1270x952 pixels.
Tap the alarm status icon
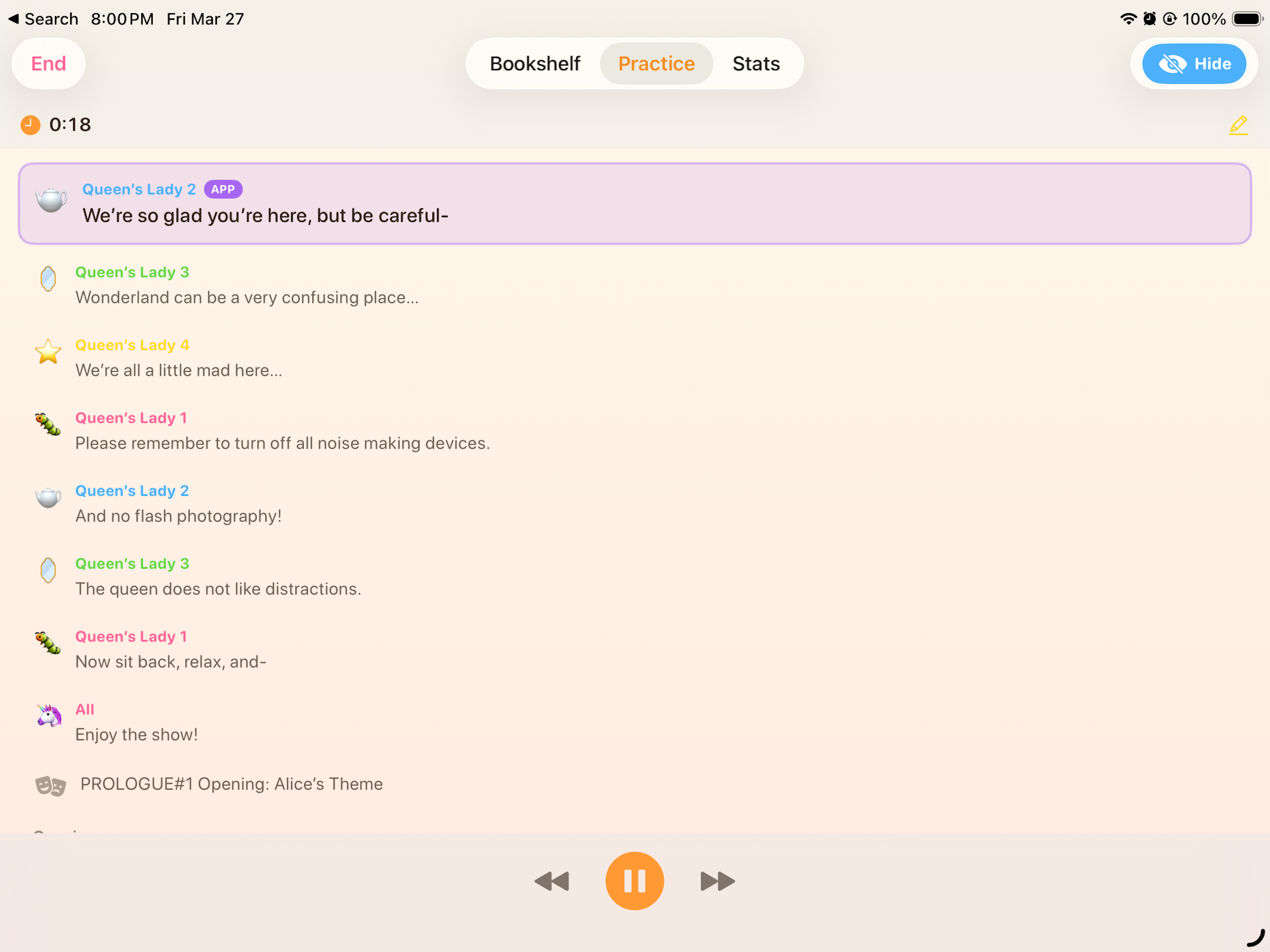click(x=1150, y=19)
